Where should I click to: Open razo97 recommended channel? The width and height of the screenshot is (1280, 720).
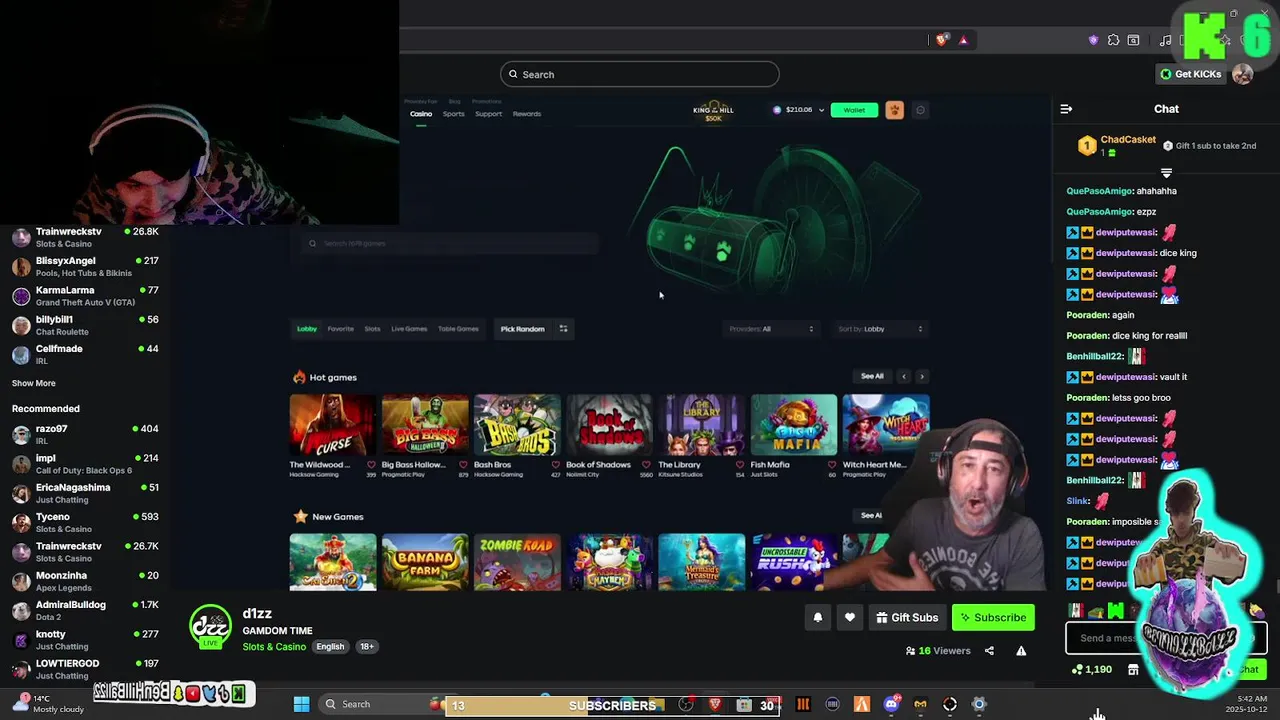(x=85, y=434)
